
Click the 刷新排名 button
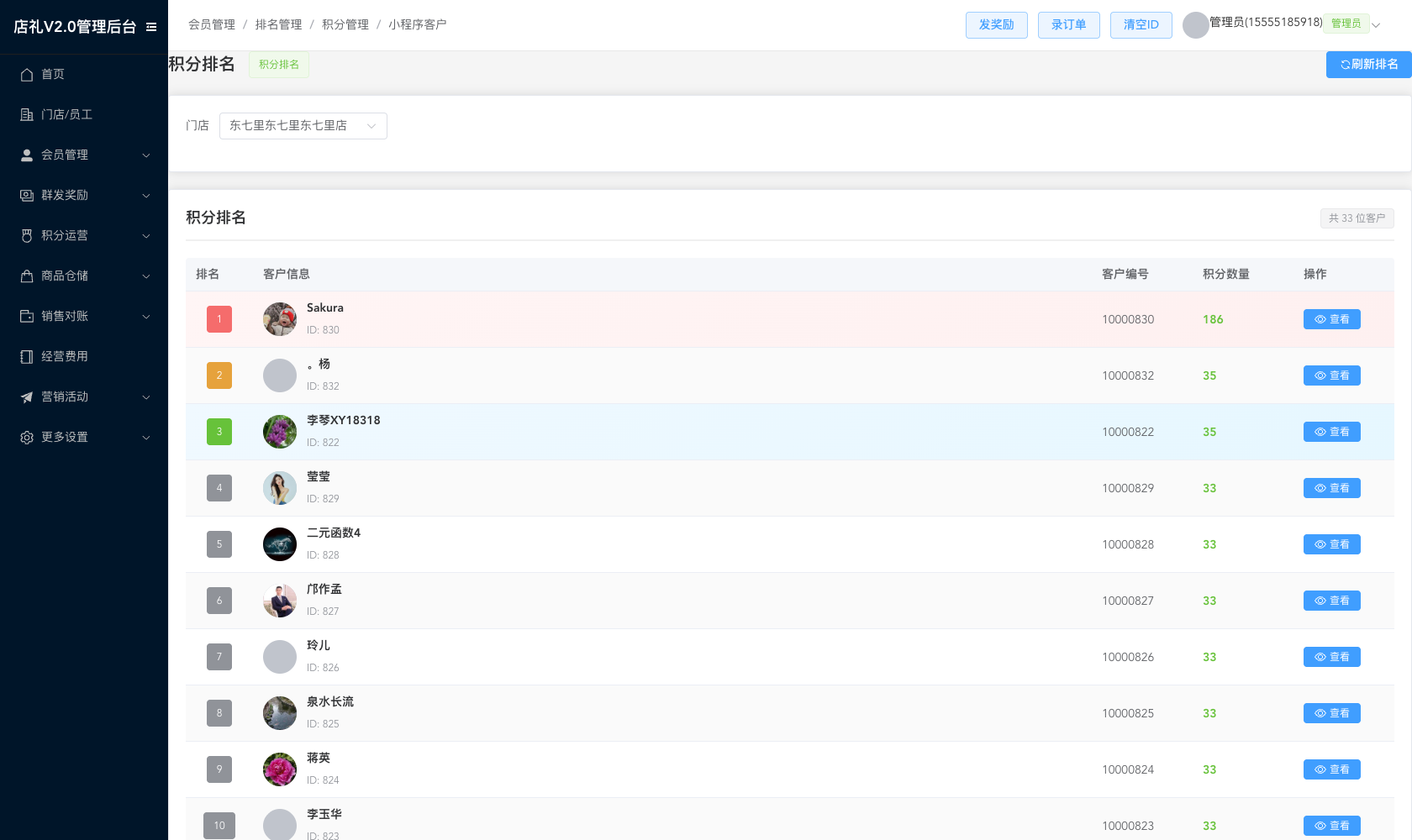coord(1369,65)
